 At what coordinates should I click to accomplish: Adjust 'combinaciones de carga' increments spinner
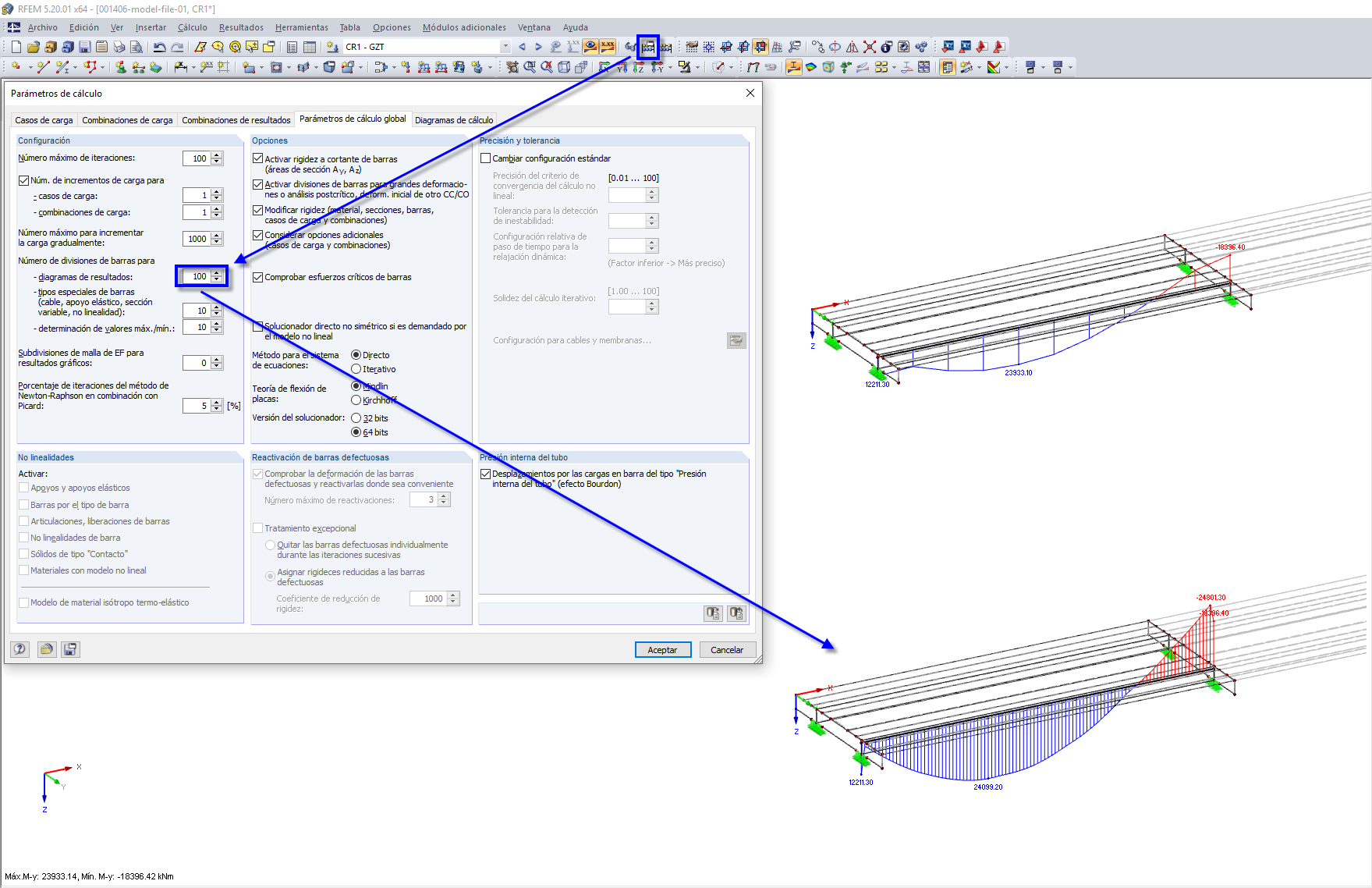(217, 212)
